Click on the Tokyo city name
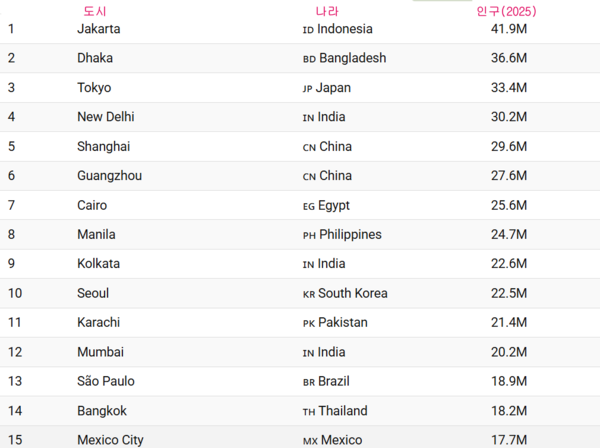The image size is (600, 448). (94, 88)
